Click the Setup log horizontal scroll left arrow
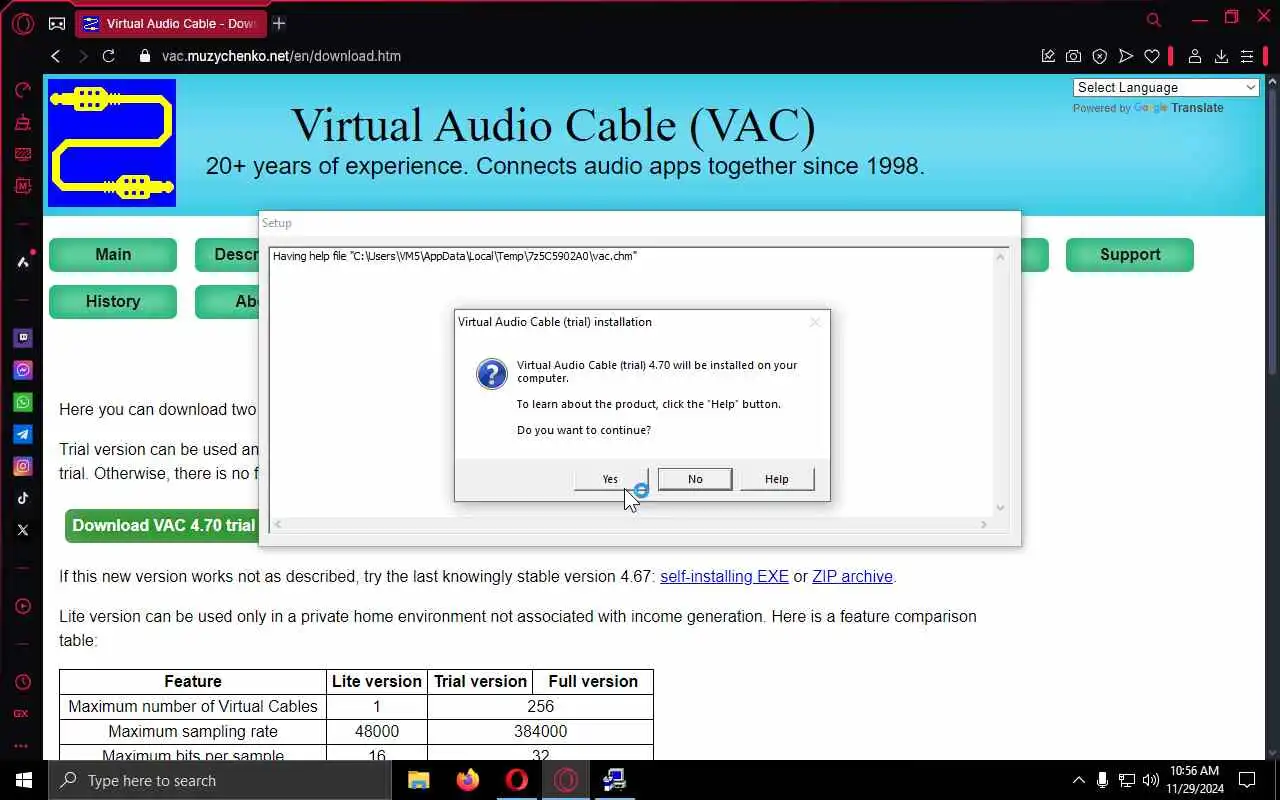This screenshot has height=800, width=1280. click(278, 524)
